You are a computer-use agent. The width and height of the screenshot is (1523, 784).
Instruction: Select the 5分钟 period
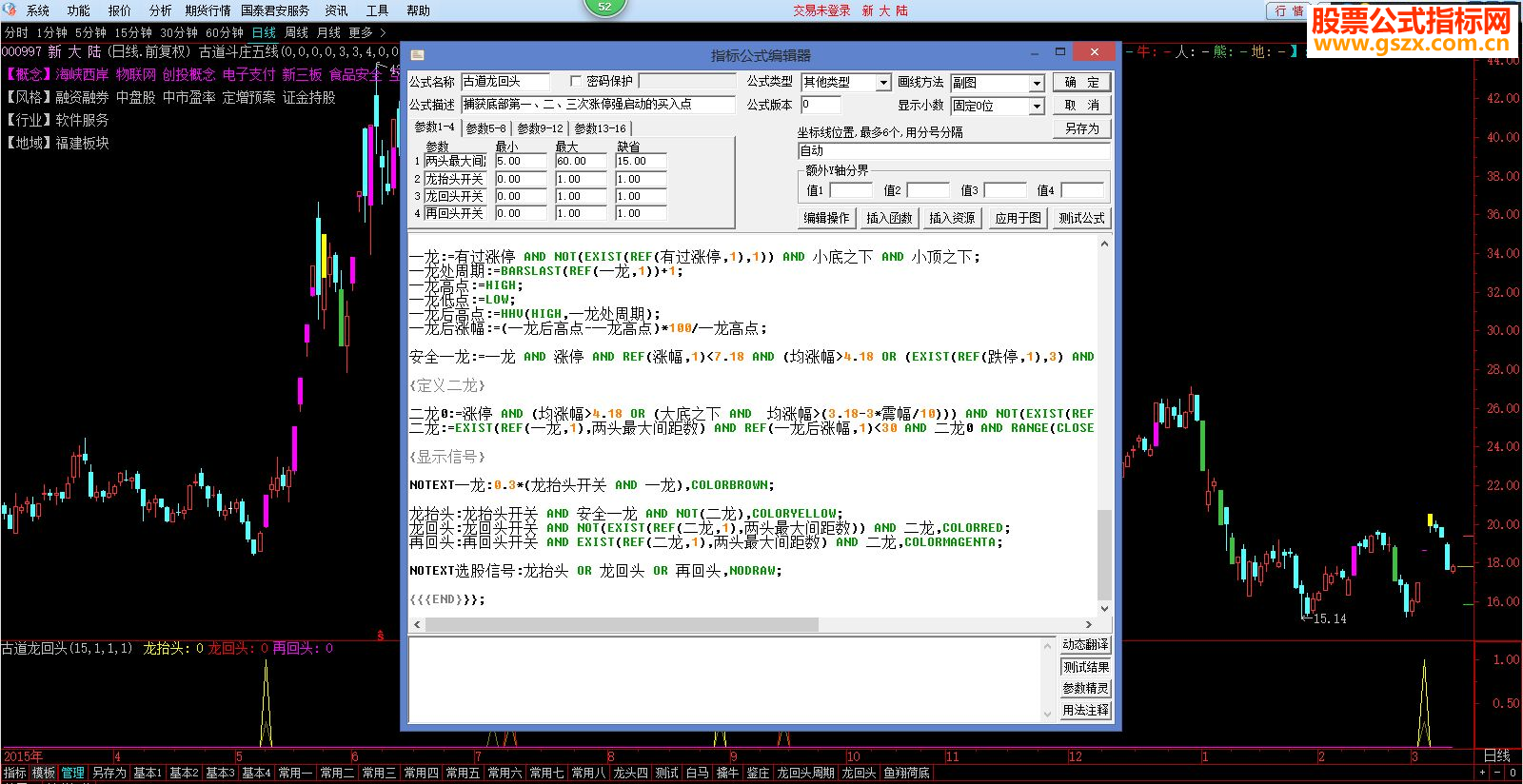click(90, 32)
